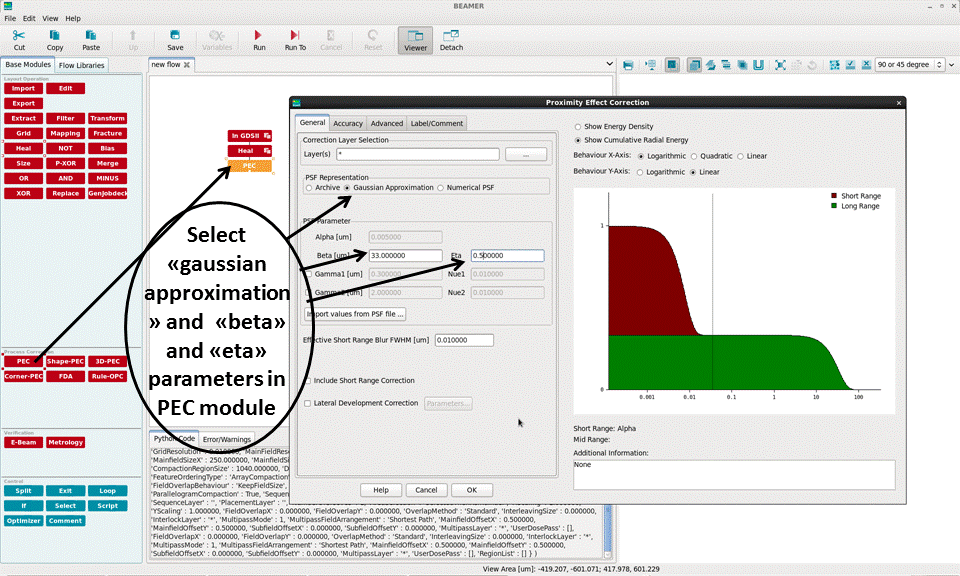Image resolution: width=960 pixels, height=576 pixels.
Task: Click the Short Range red legend swatch
Action: pos(835,196)
